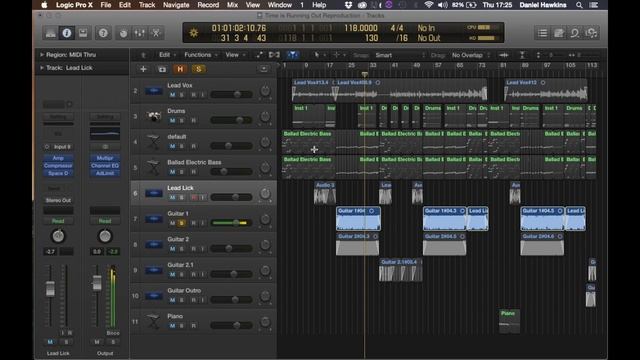
Task: Mute the Drums track
Action: [x=172, y=120]
